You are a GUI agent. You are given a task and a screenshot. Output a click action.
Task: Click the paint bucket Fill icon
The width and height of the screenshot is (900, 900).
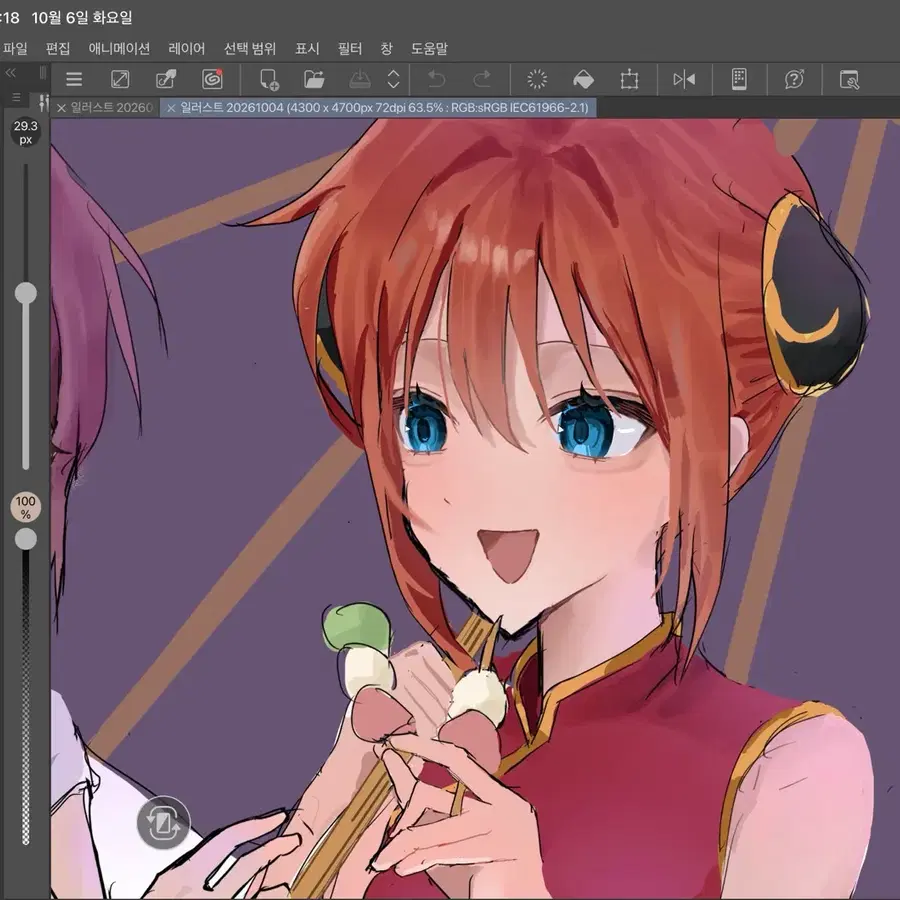pyautogui.click(x=583, y=79)
